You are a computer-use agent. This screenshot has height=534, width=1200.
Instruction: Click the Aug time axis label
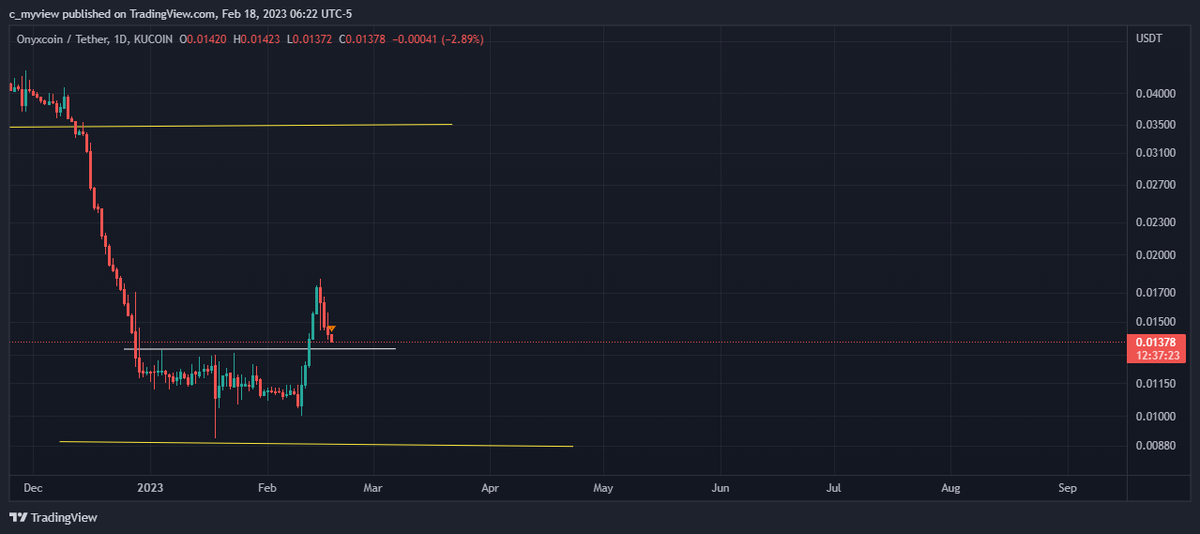click(951, 488)
